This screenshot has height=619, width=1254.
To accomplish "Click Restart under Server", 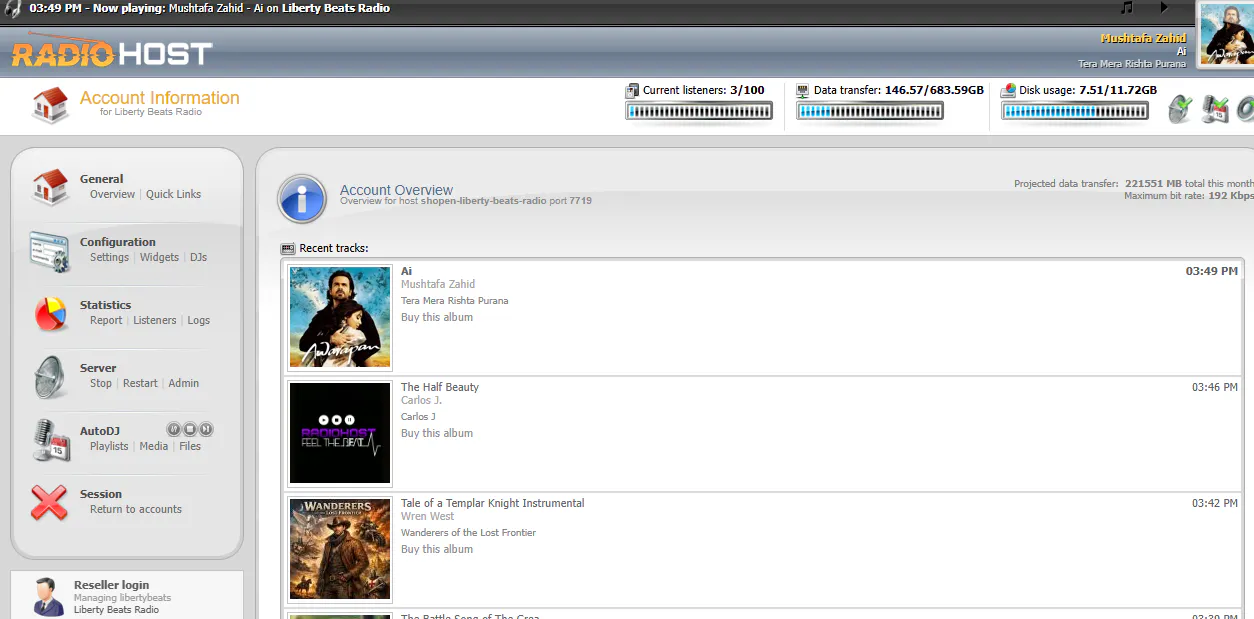I will click(x=140, y=383).
